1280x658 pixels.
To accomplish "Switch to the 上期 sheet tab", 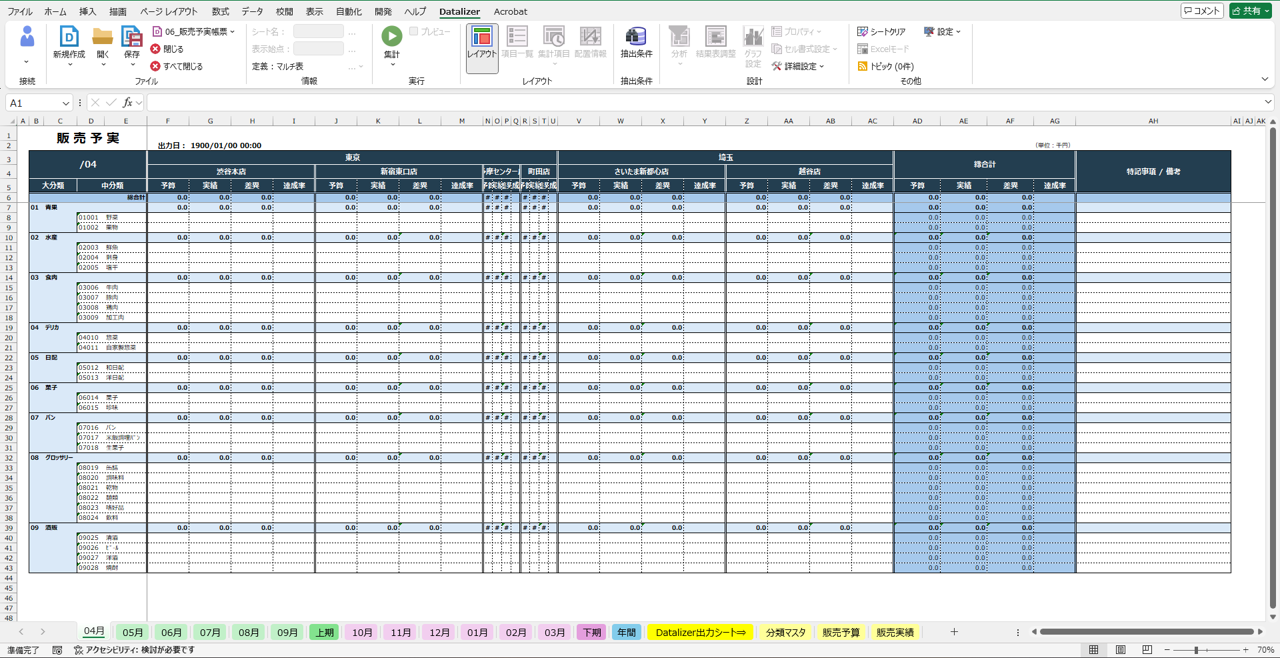I will pyautogui.click(x=324, y=632).
